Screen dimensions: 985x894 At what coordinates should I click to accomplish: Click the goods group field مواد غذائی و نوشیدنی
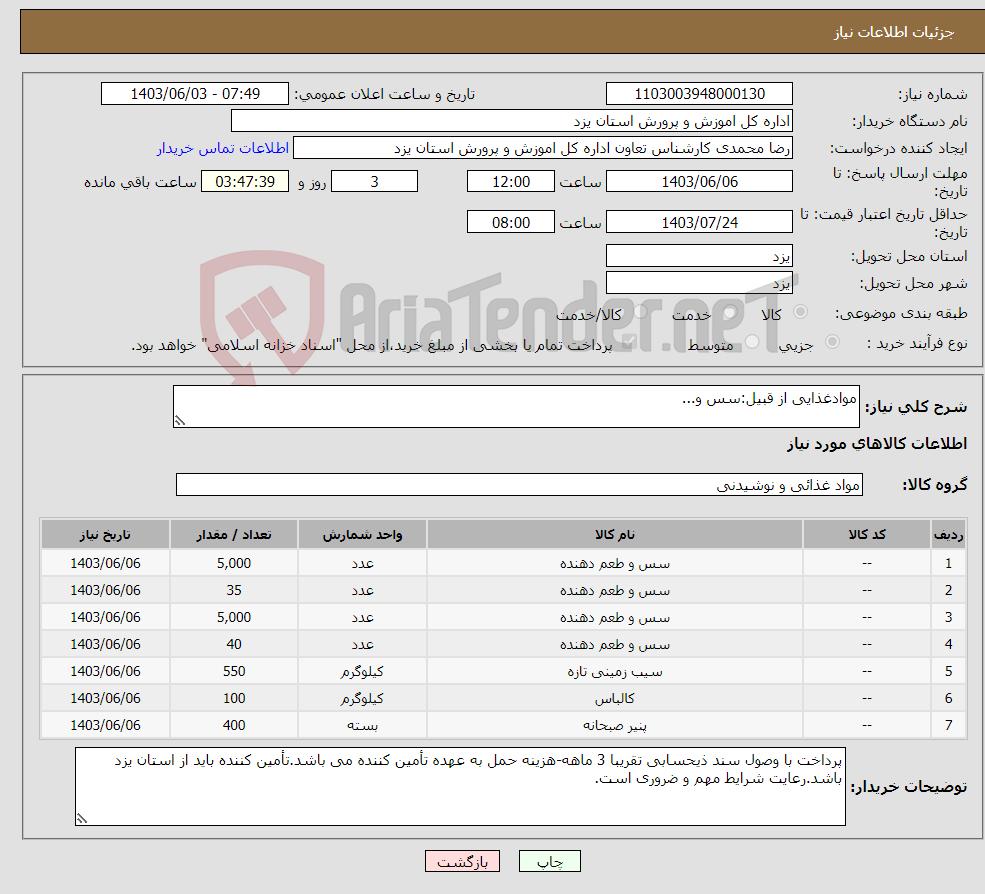pyautogui.click(x=520, y=484)
